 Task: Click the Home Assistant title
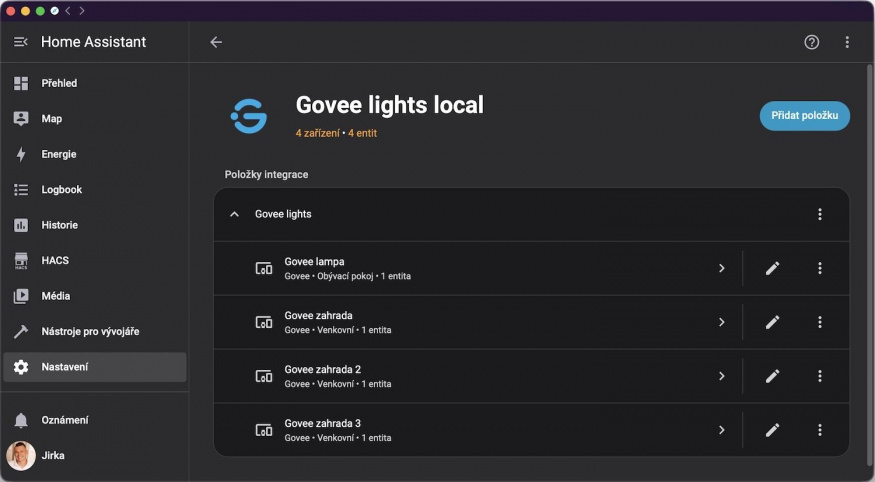click(94, 42)
